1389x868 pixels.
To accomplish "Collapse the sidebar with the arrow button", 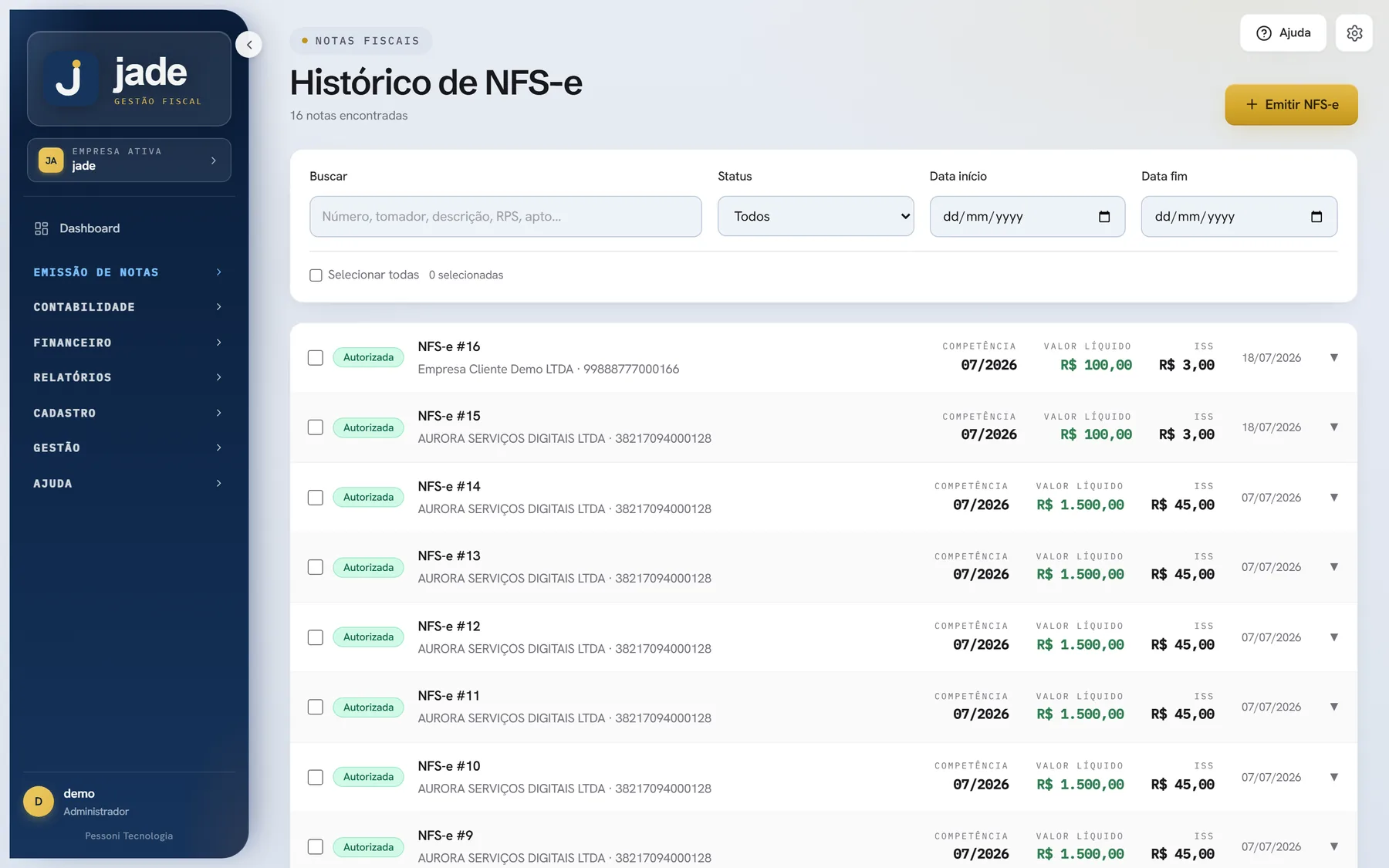I will point(248,45).
